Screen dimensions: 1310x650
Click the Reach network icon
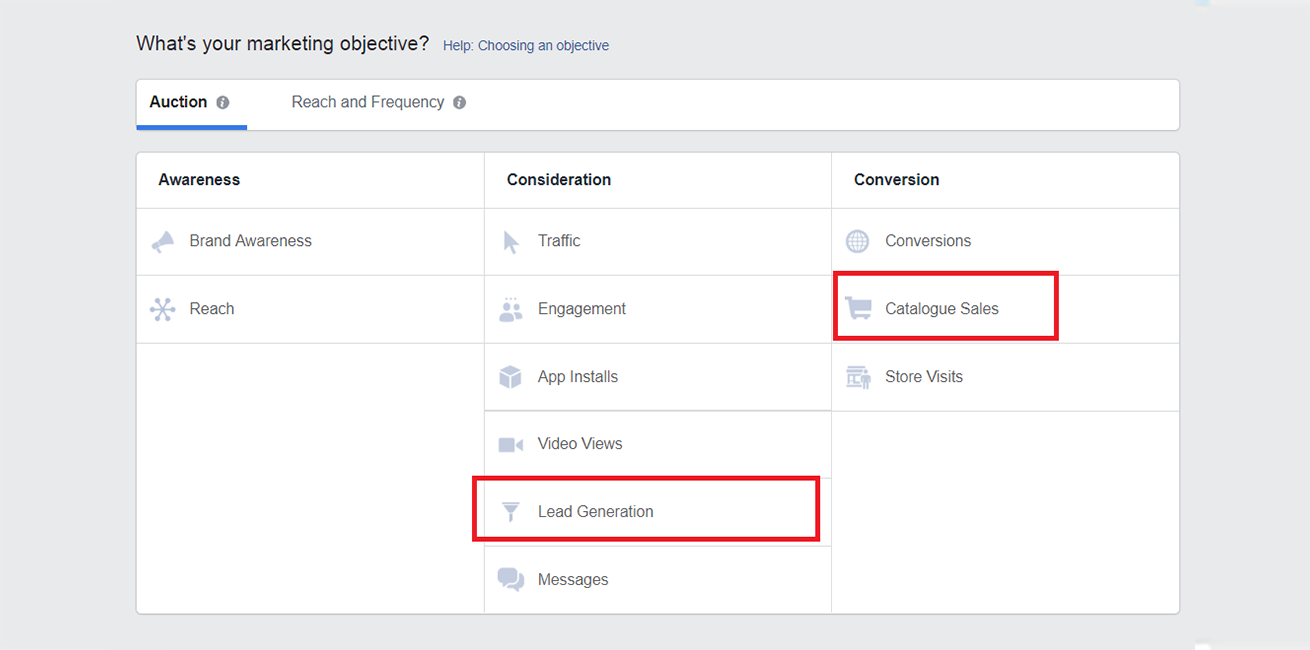point(162,309)
